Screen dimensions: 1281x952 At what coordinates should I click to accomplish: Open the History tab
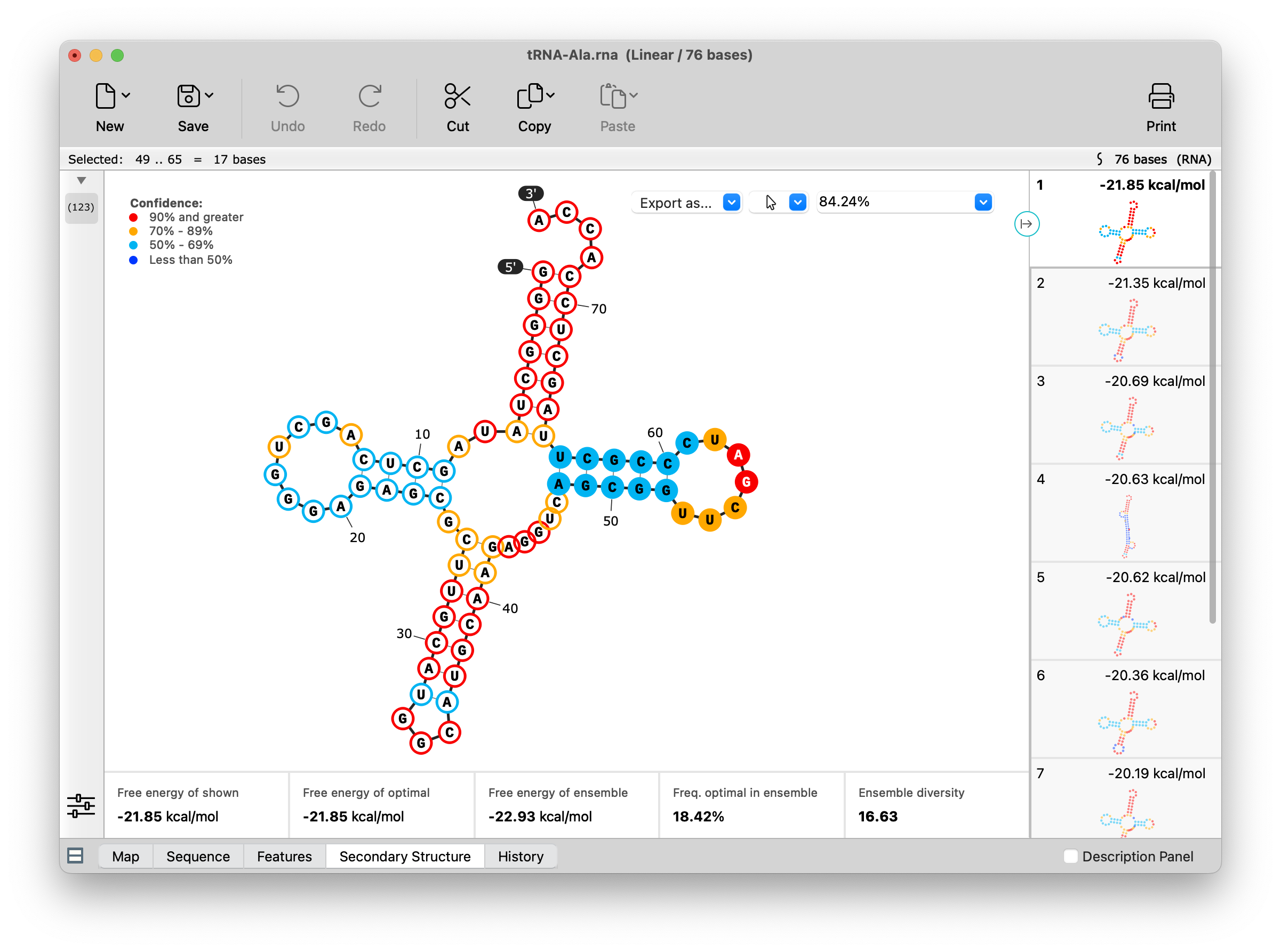520,857
